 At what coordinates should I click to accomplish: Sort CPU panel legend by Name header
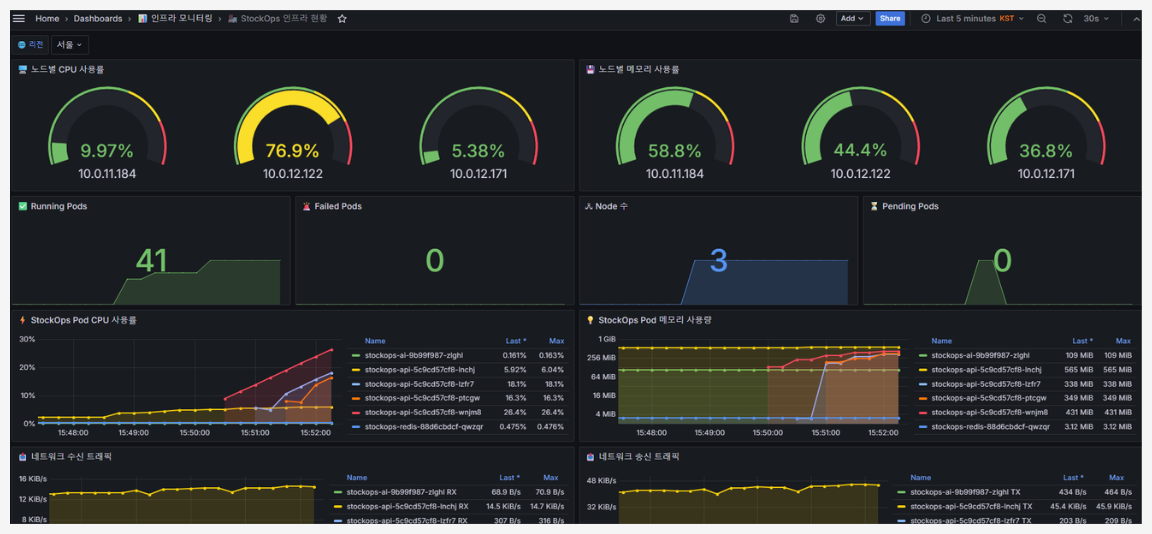coord(375,341)
